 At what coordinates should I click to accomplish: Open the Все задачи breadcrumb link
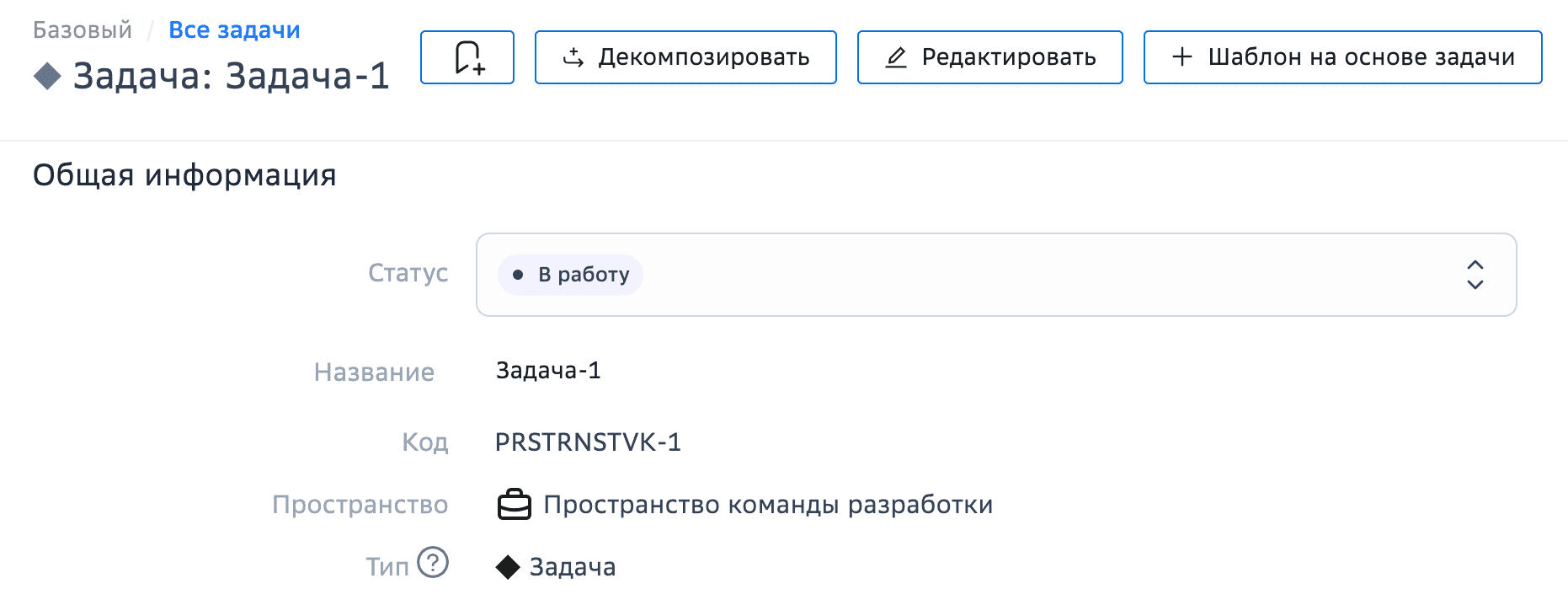234,29
